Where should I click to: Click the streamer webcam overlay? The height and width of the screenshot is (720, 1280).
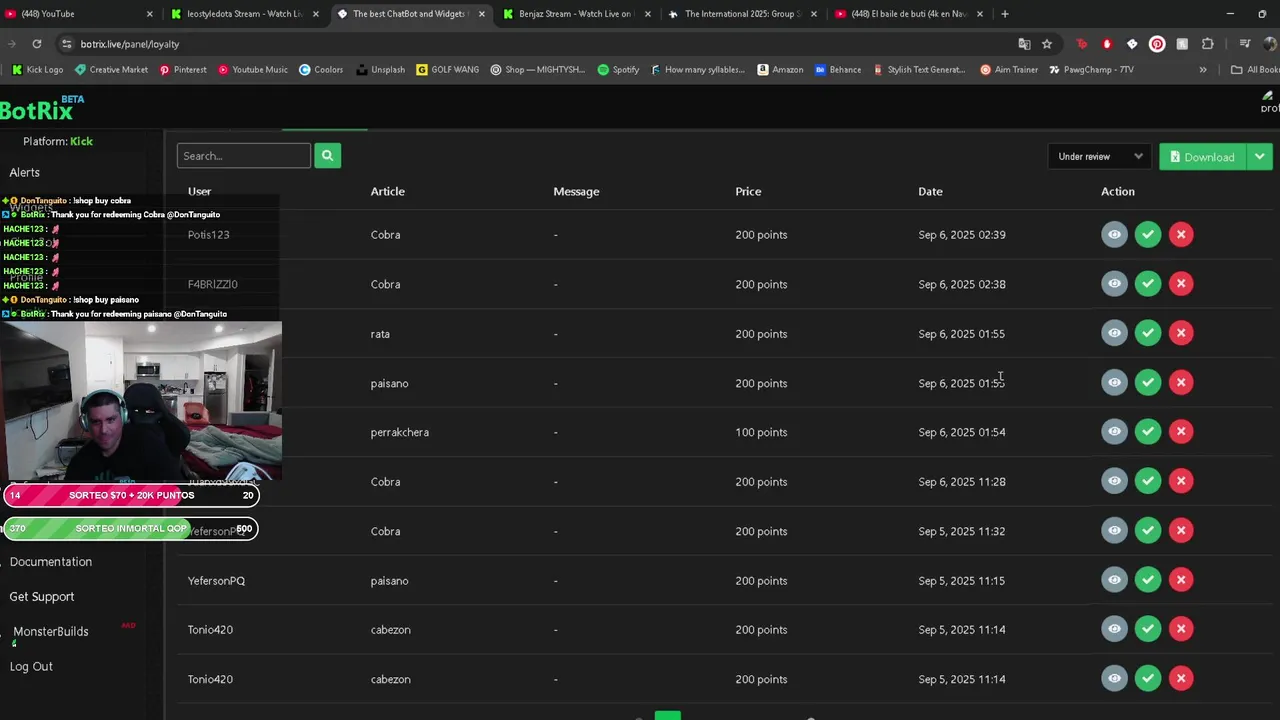[x=141, y=401]
